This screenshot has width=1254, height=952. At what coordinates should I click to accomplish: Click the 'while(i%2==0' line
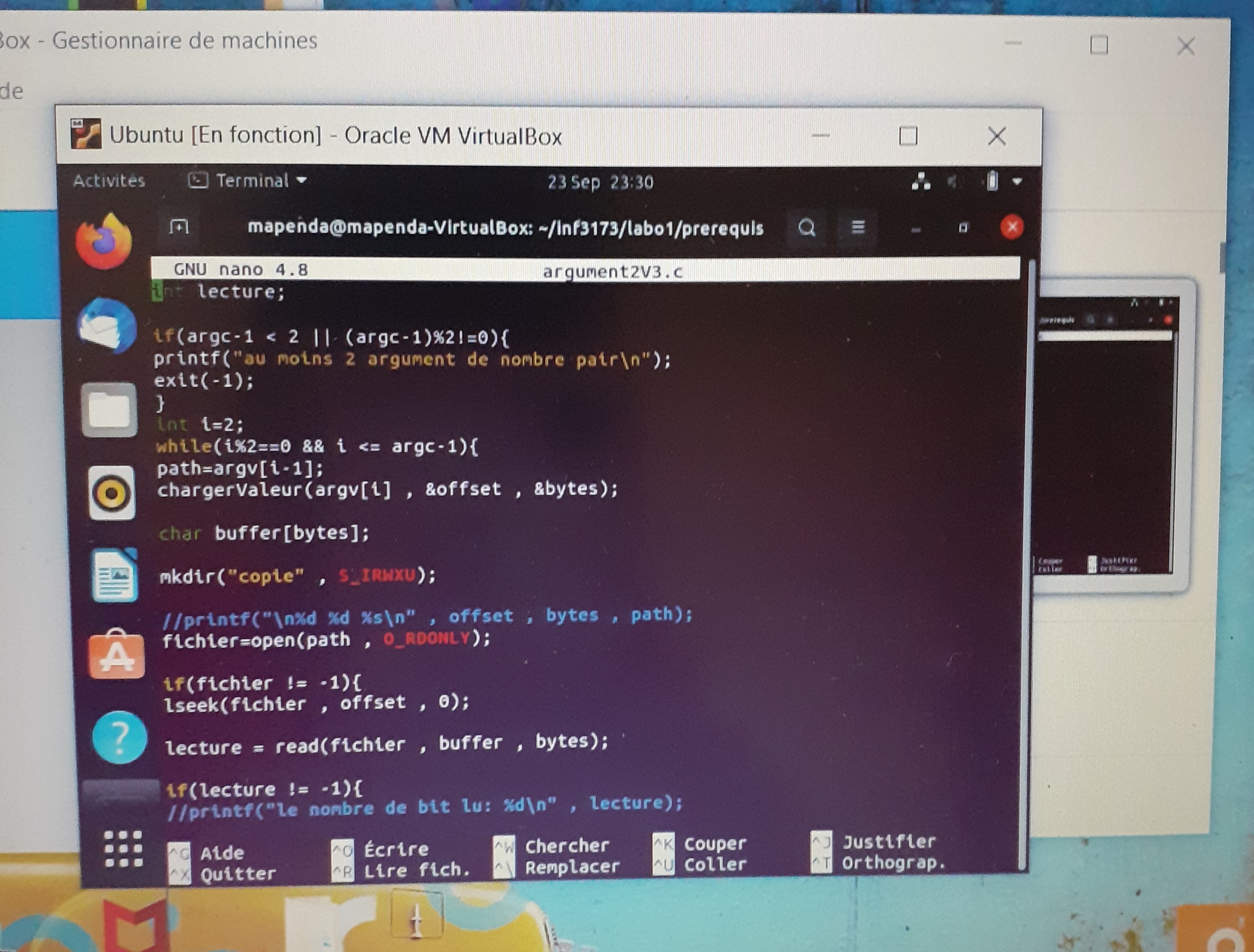(x=317, y=446)
